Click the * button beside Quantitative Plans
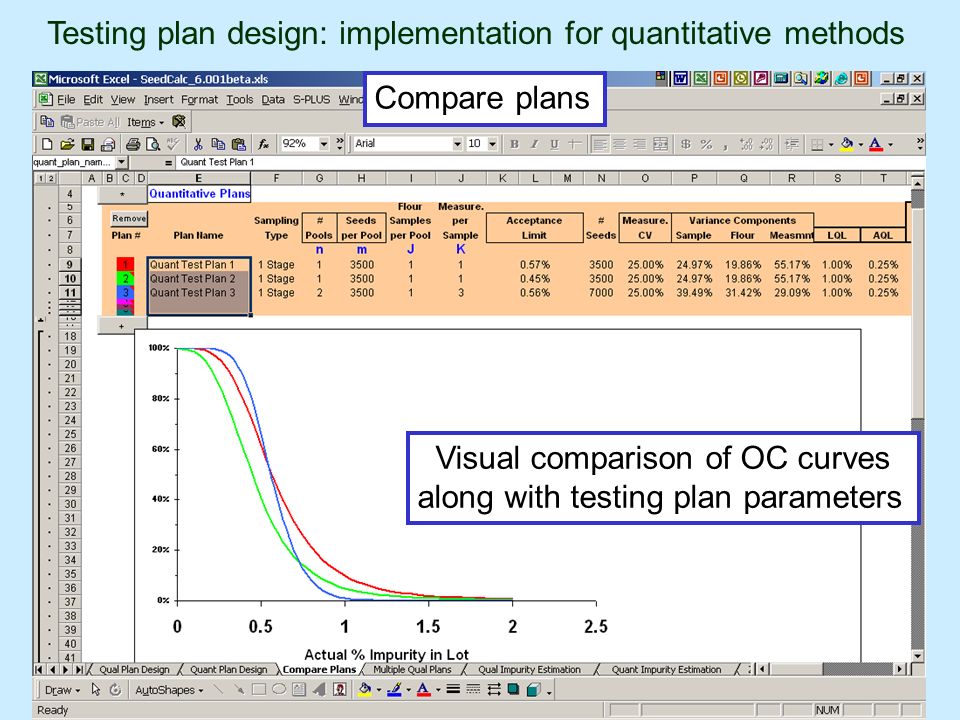Image resolution: width=960 pixels, height=720 pixels. click(122, 194)
